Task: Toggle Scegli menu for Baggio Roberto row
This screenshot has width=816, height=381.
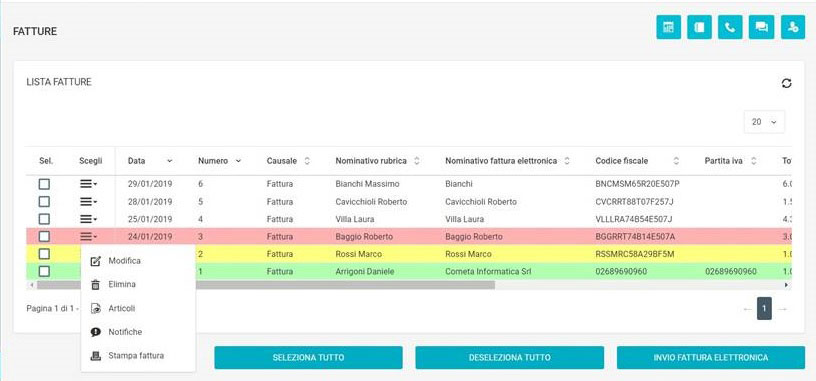Action: click(x=88, y=237)
